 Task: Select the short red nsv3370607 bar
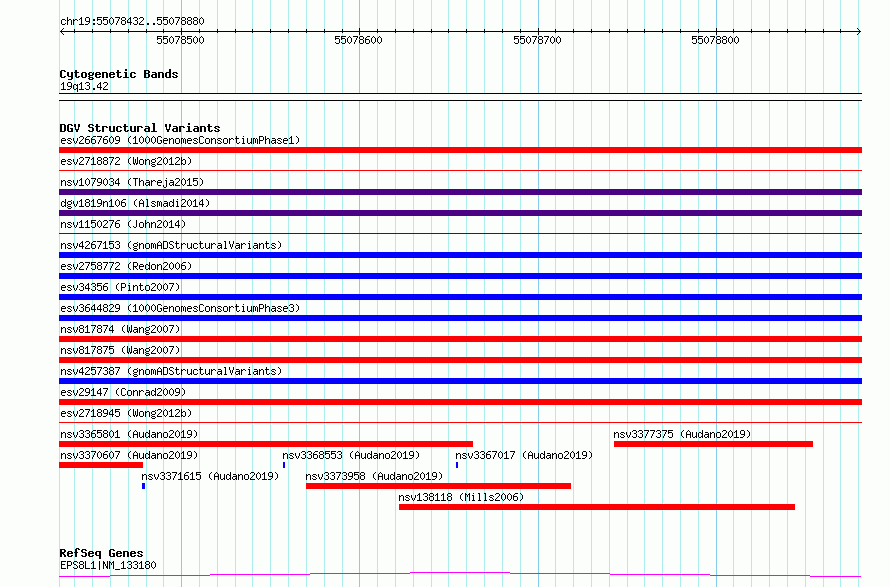(101, 465)
